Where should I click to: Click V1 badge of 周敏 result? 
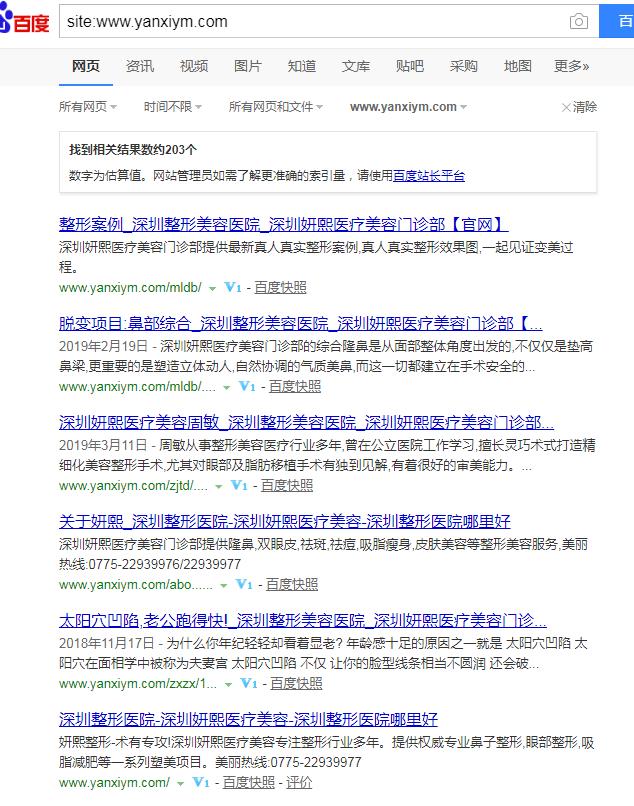click(239, 485)
